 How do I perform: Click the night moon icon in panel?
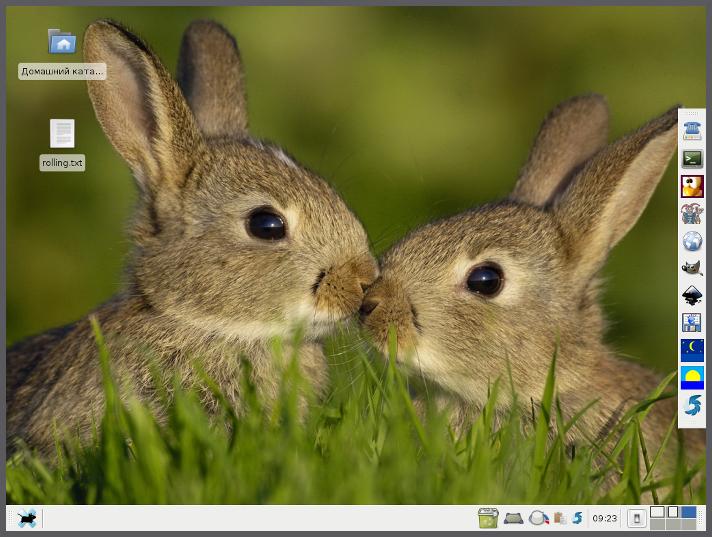coord(691,350)
